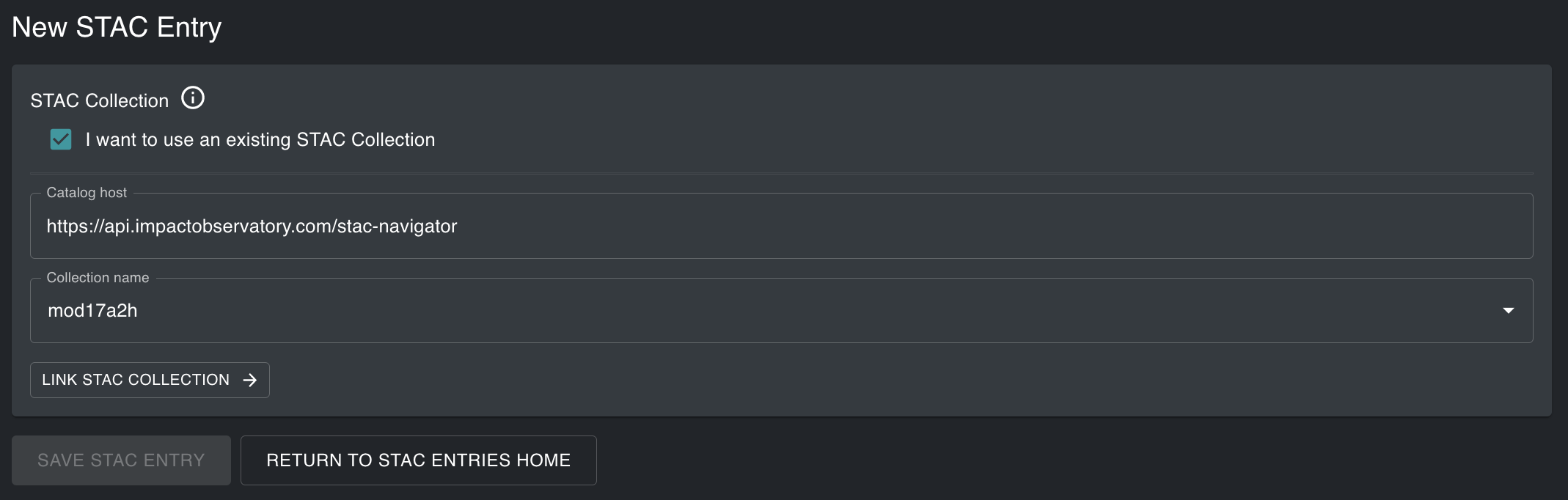Click the "LINK STAC COLLECTION" button text
Screen dimensions: 1568x500
click(136, 380)
